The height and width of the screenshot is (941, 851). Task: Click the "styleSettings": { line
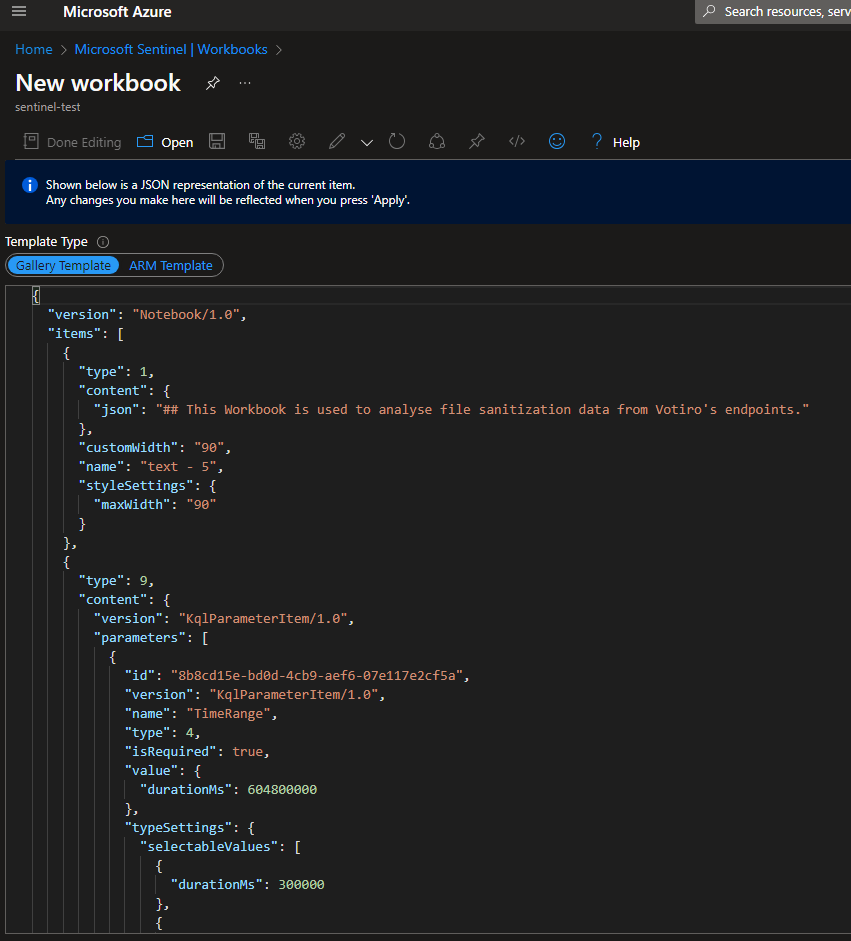(148, 486)
